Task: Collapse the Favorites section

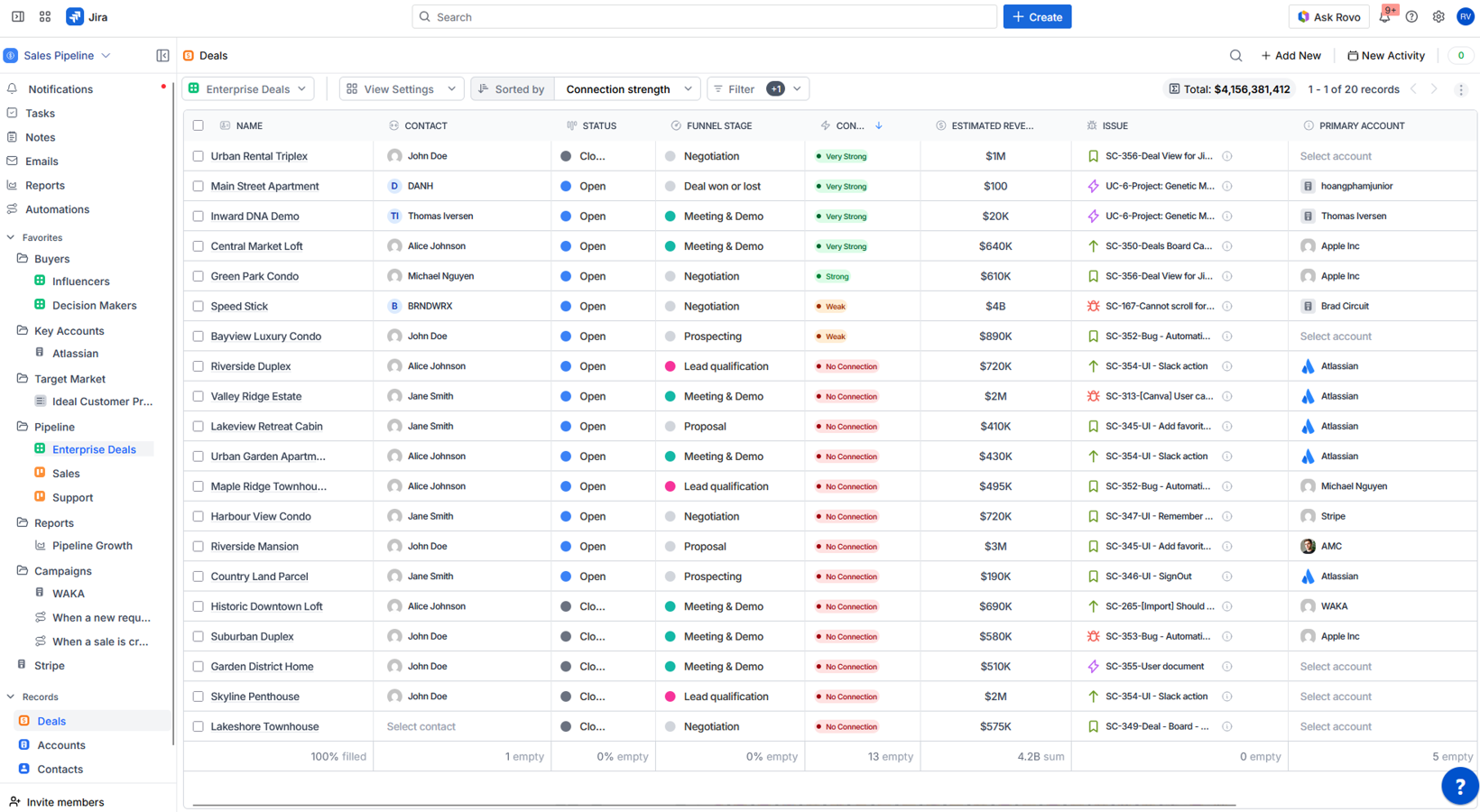Action: point(11,238)
